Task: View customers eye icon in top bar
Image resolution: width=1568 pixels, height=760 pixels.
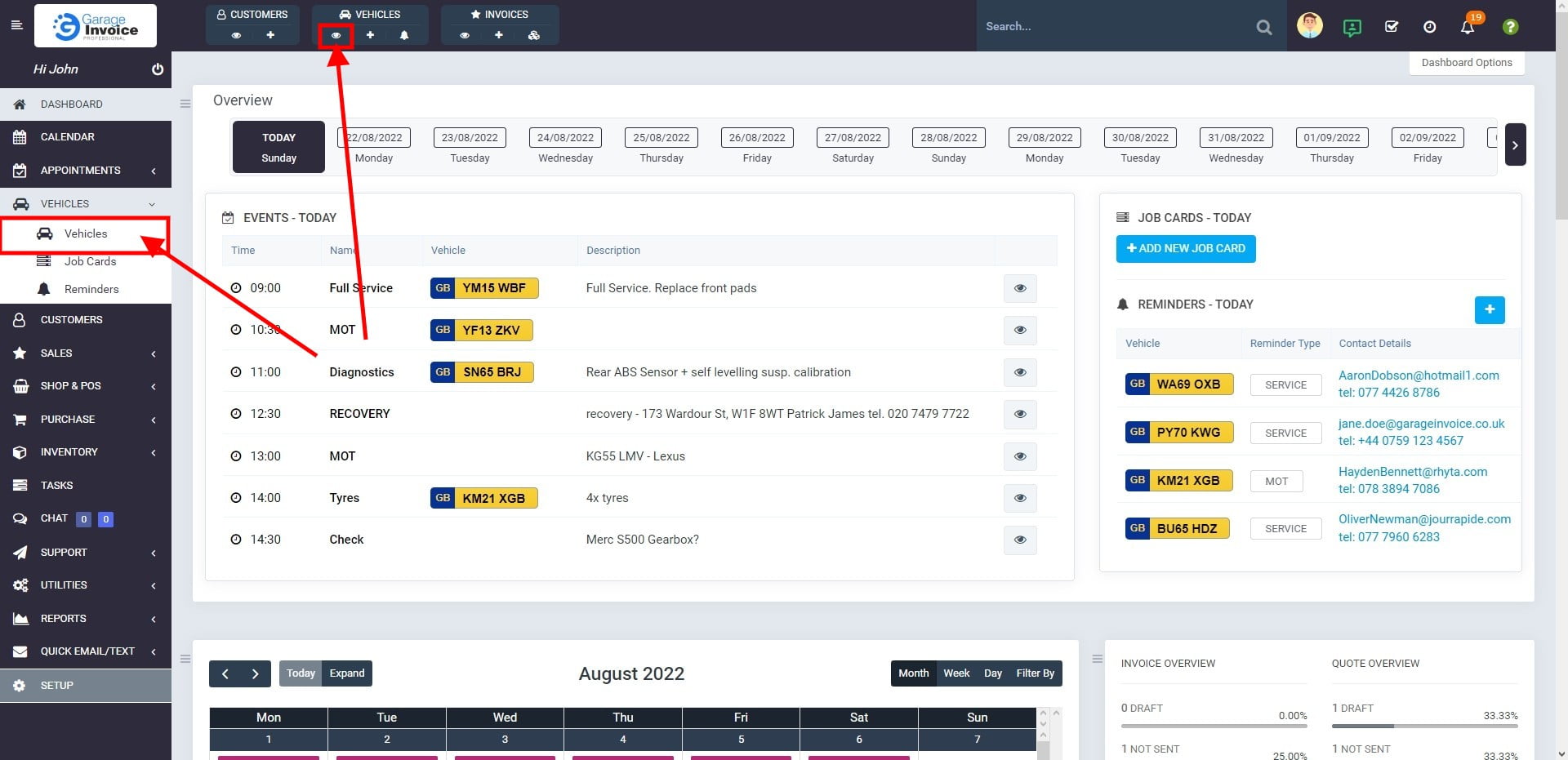Action: [x=236, y=35]
